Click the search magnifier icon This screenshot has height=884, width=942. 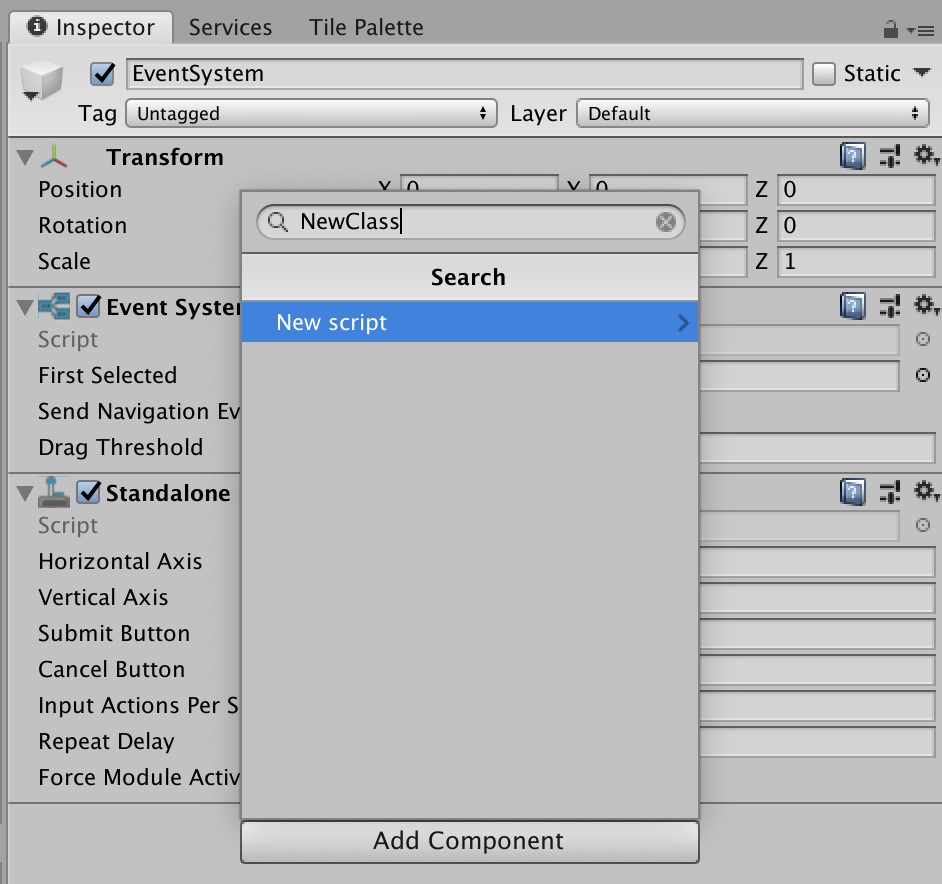point(278,222)
